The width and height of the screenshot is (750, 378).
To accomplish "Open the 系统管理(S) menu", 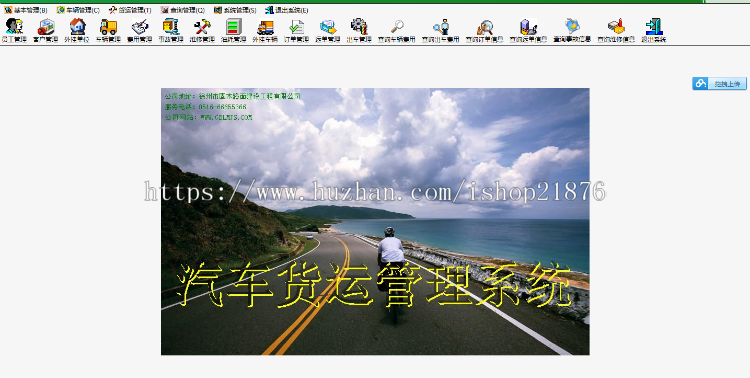I will 235,10.
